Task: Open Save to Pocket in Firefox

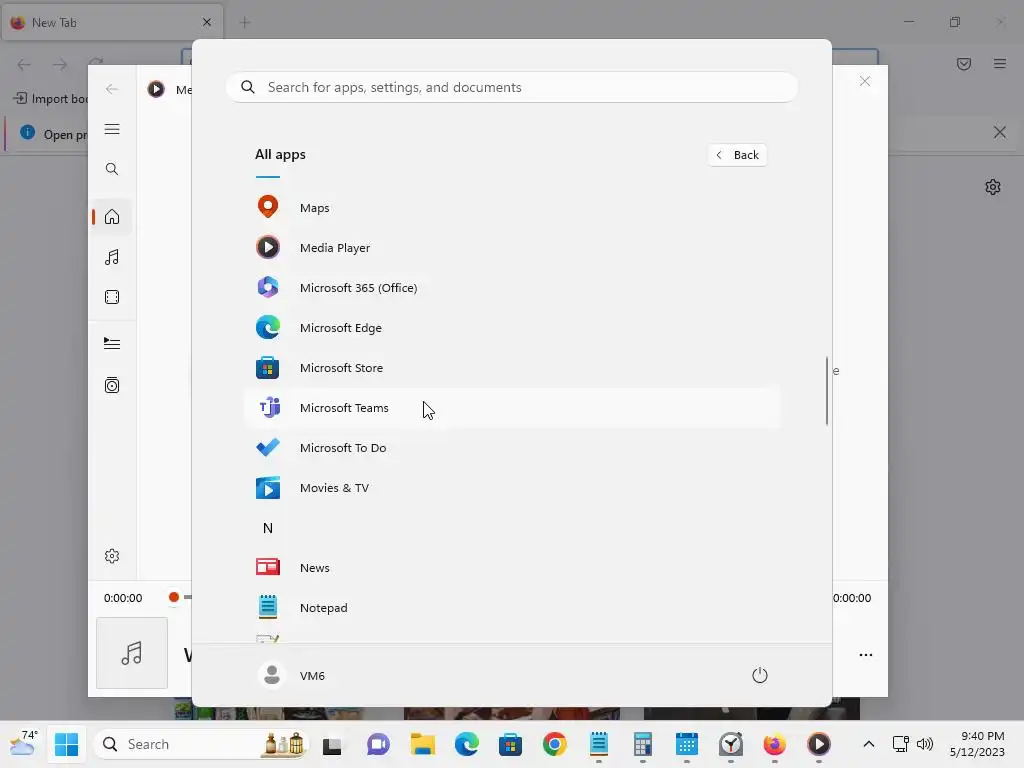Action: point(964,64)
